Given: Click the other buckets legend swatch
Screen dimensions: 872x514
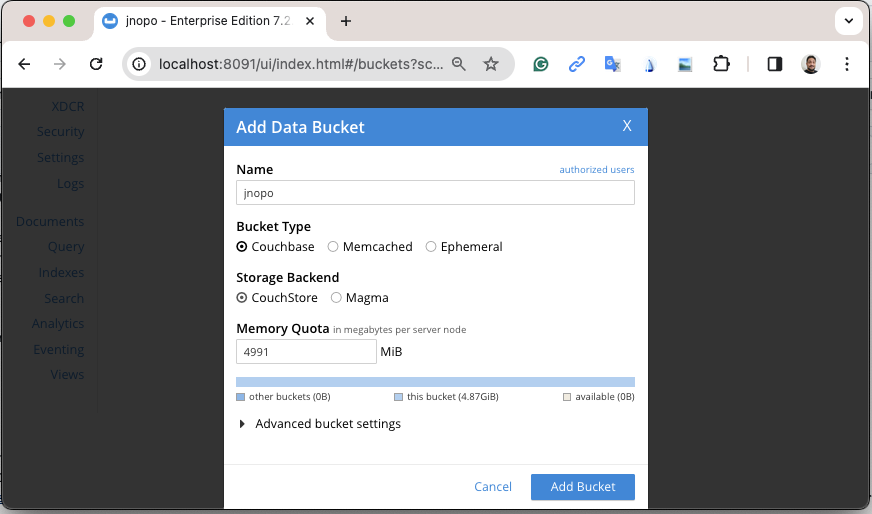Looking at the screenshot, I should point(241,397).
